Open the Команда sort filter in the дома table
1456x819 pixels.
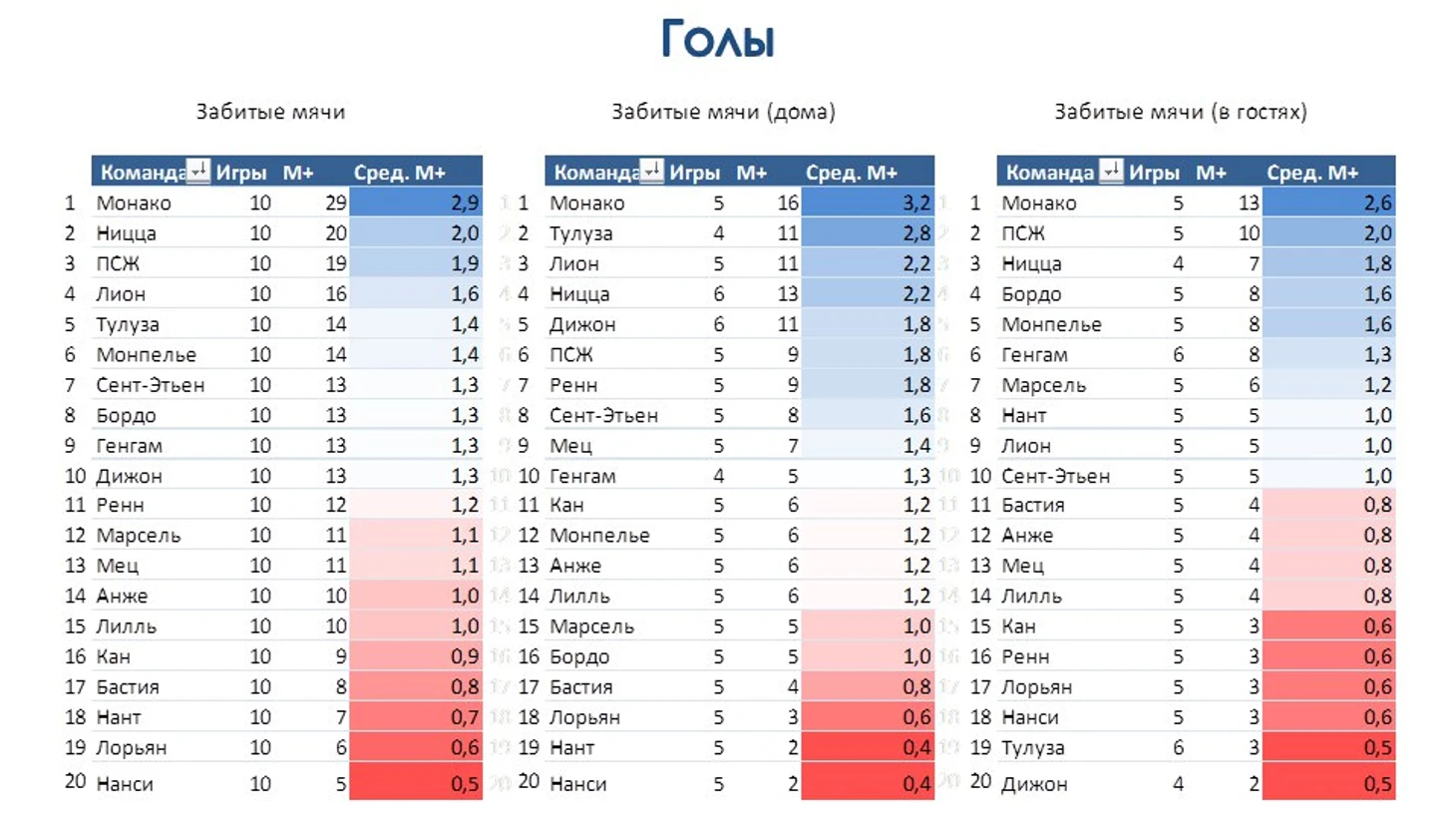click(651, 171)
